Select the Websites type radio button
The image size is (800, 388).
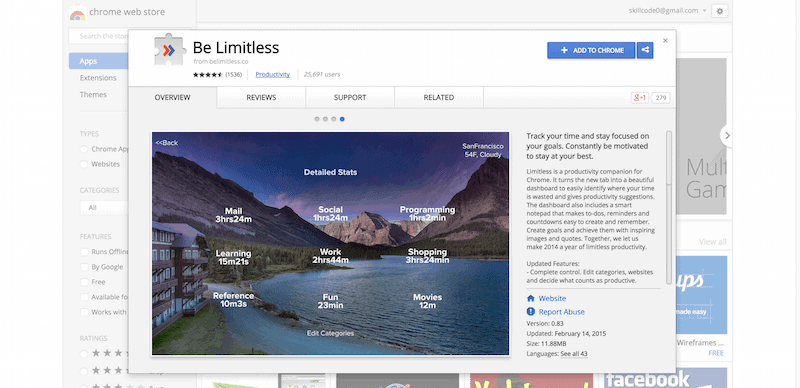[x=84, y=164]
